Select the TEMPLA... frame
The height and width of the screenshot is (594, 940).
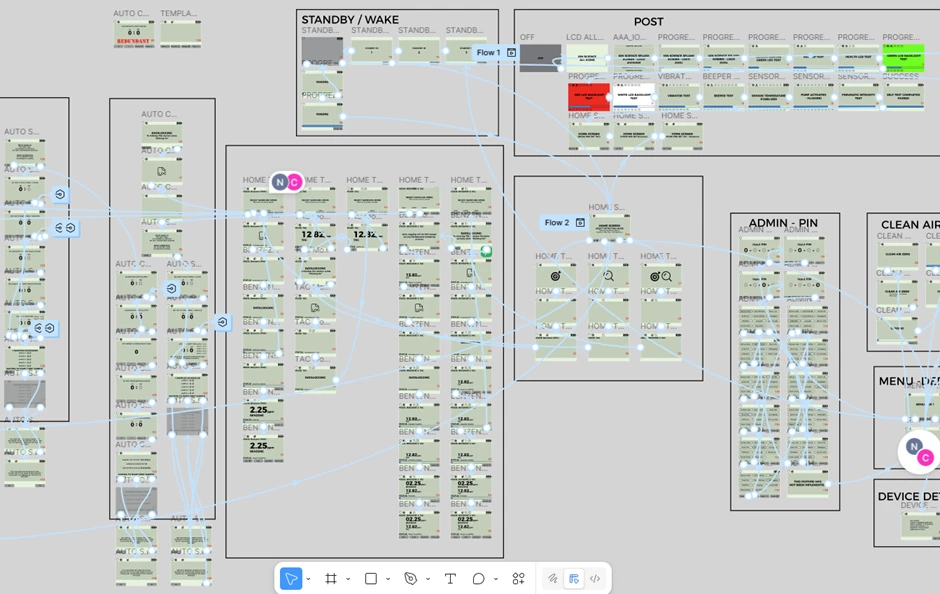180,34
